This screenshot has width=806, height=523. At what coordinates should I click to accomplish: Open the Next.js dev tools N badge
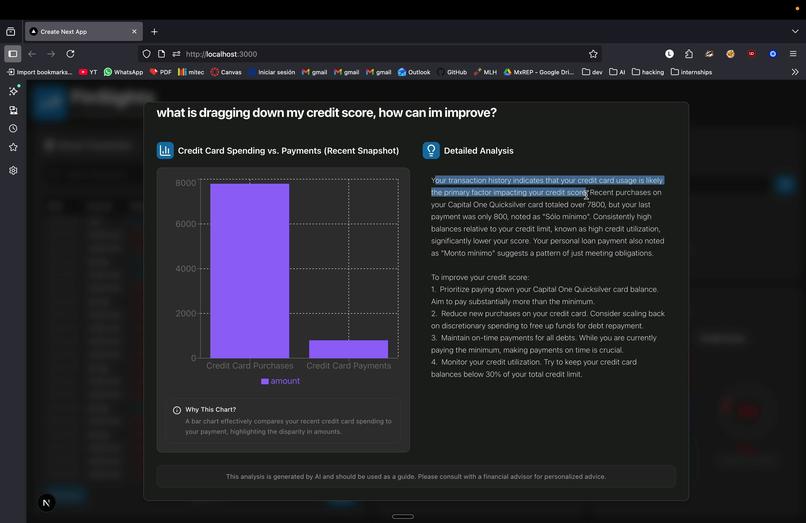(47, 503)
